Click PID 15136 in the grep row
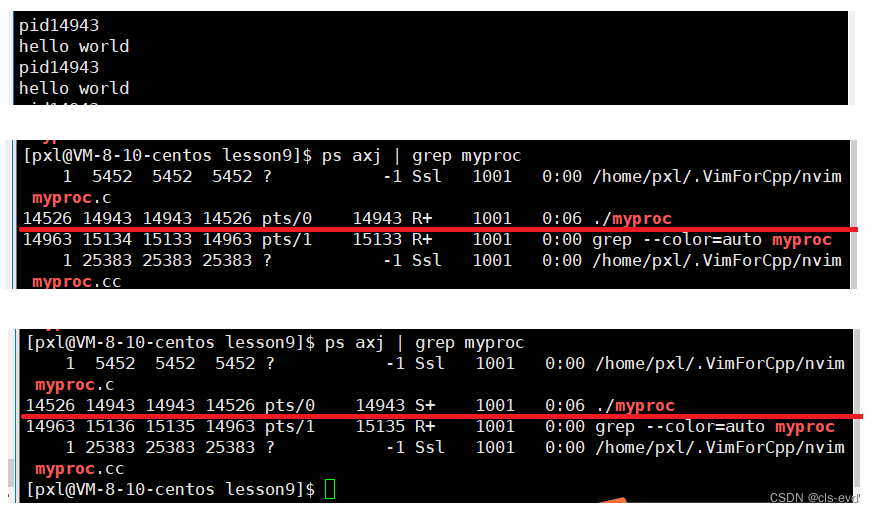This screenshot has height=513, width=874. pyautogui.click(x=106, y=427)
